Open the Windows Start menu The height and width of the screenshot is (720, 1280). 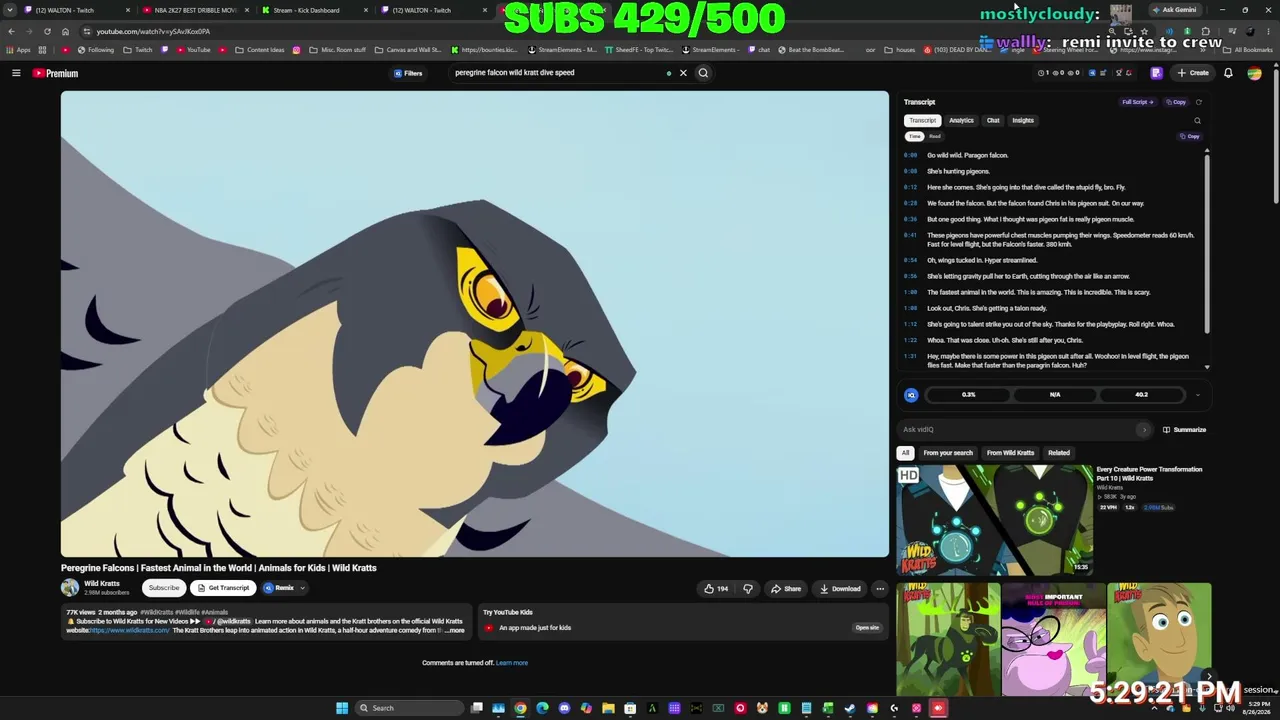point(342,708)
